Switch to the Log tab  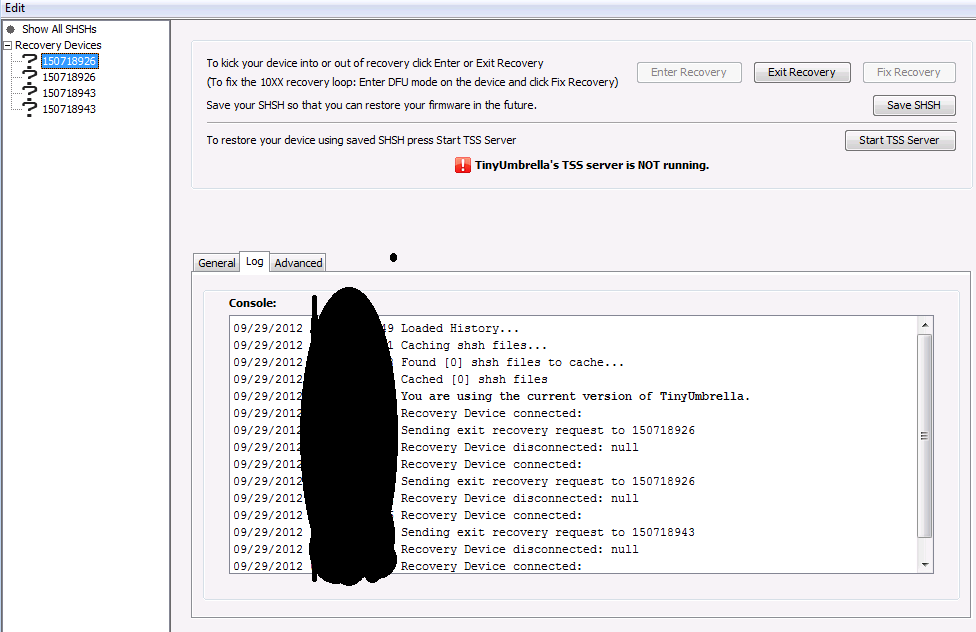[255, 262]
